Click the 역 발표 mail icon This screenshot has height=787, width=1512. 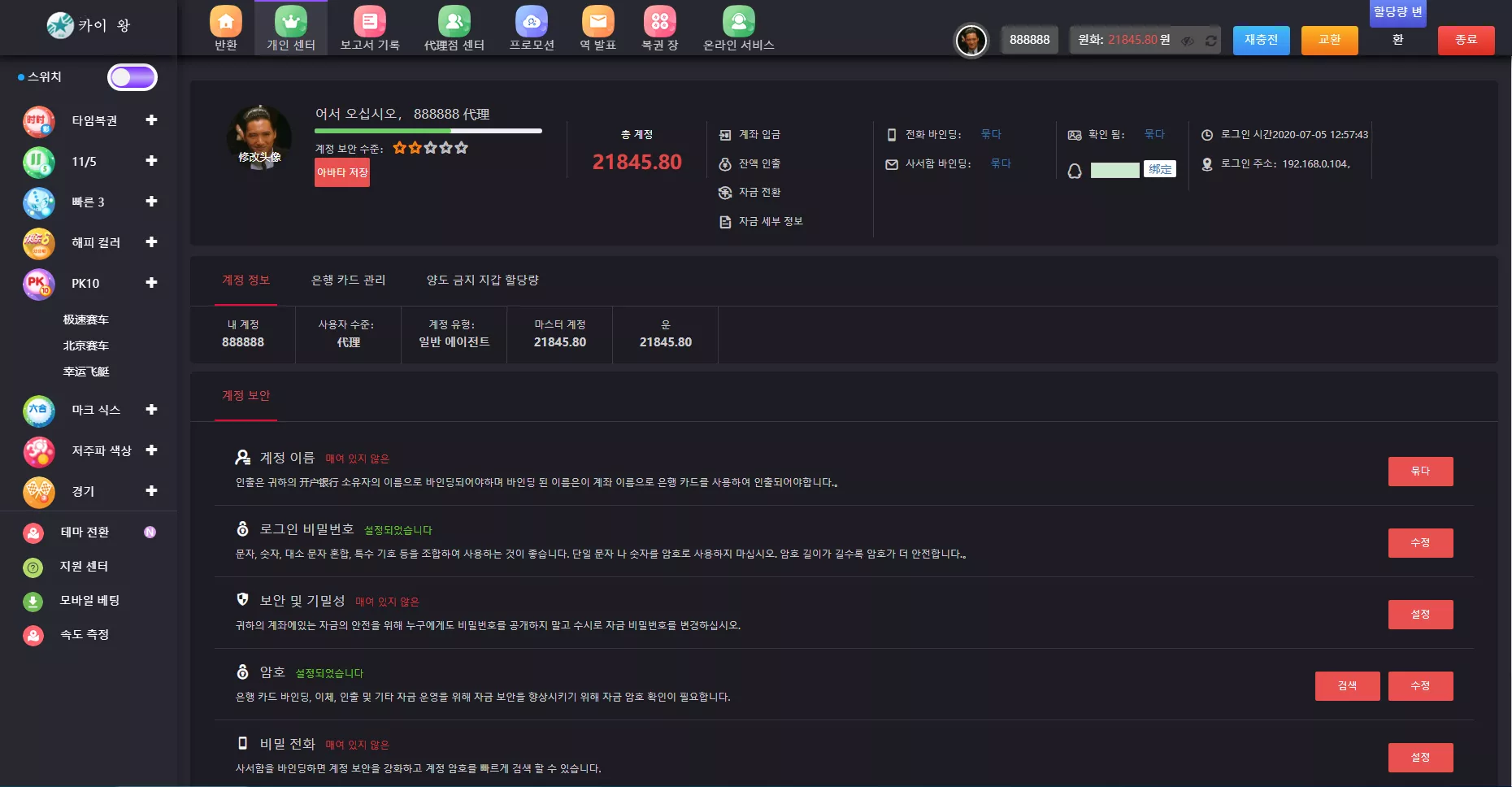tap(597, 22)
